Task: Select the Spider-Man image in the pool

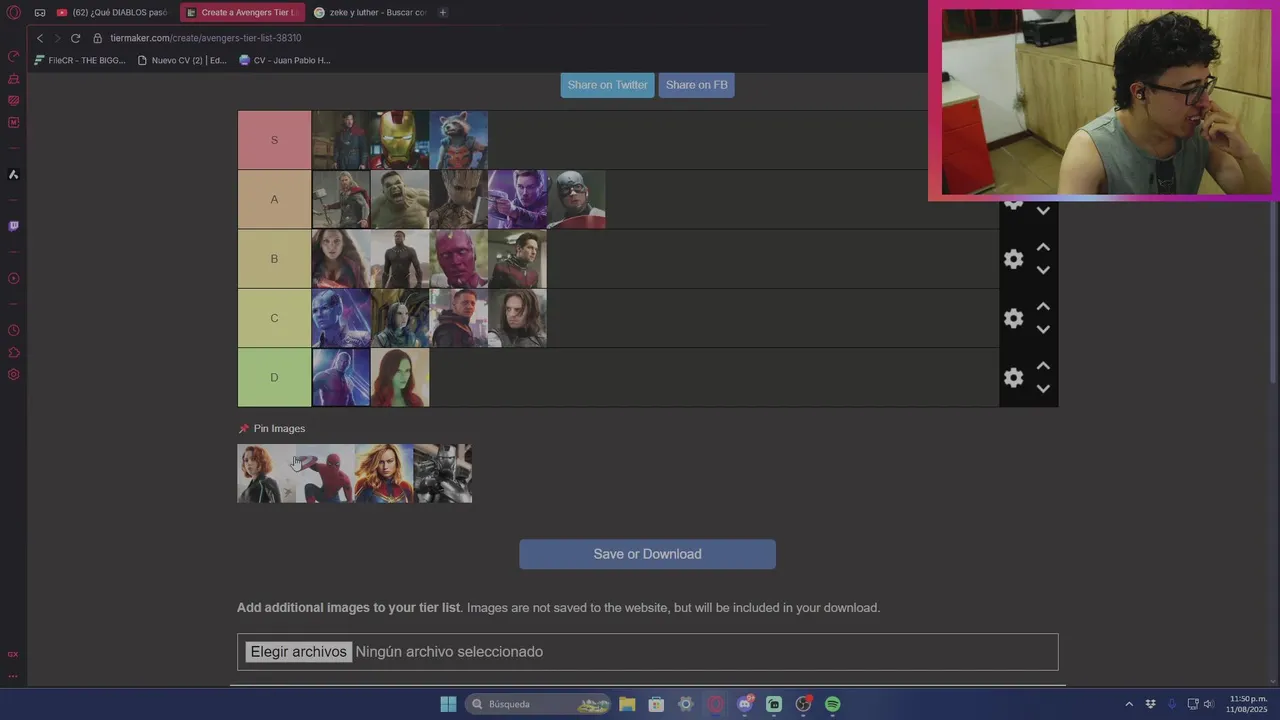Action: coord(325,474)
